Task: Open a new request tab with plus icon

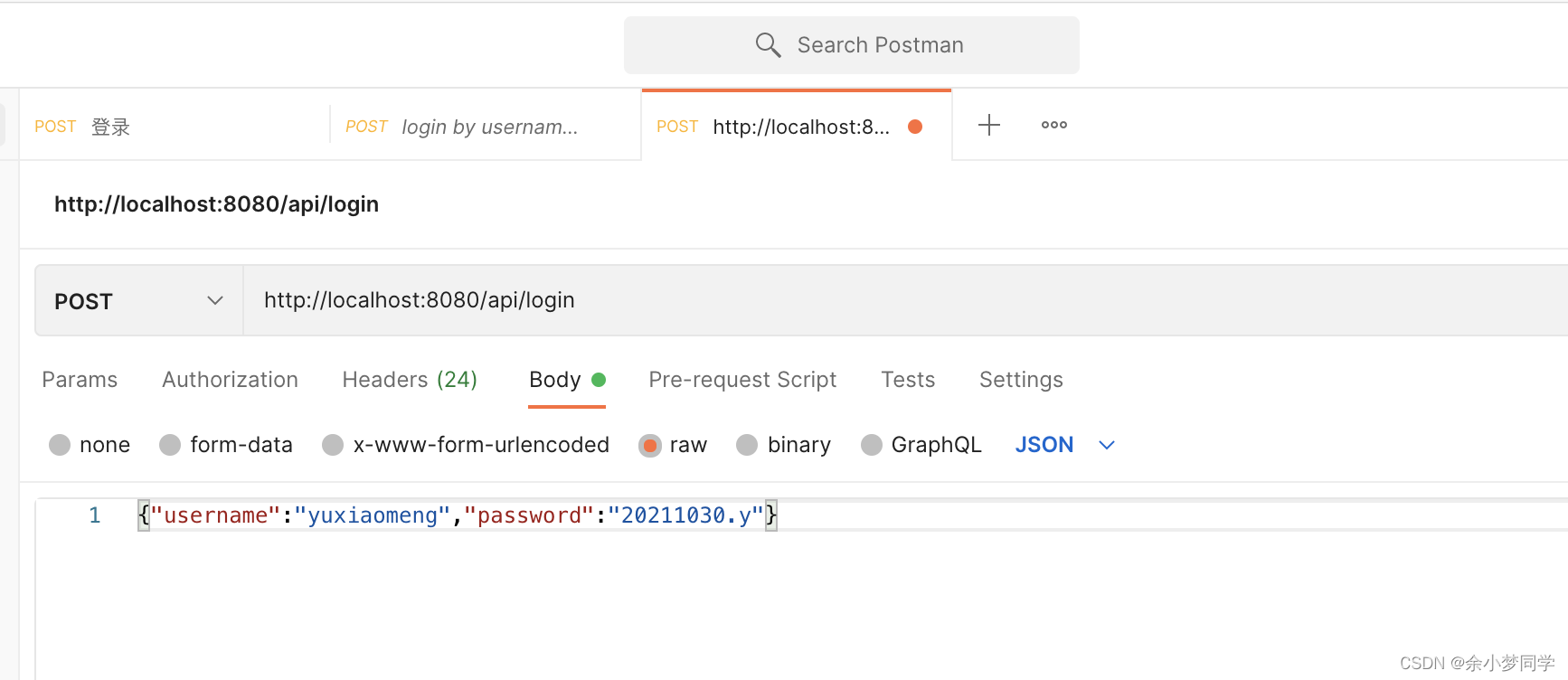Action: pyautogui.click(x=989, y=125)
